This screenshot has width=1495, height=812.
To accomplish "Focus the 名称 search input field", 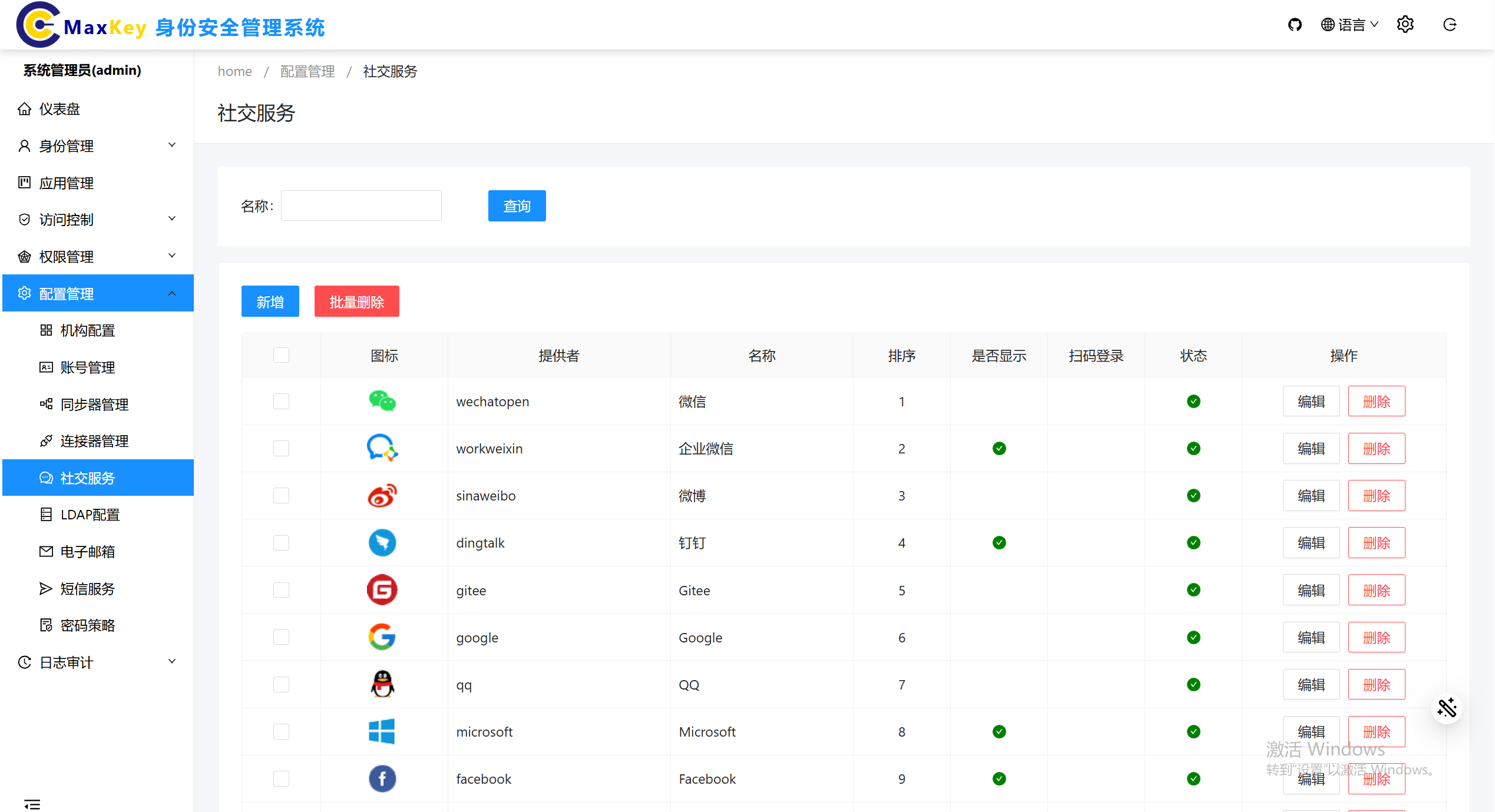I will tap(361, 206).
